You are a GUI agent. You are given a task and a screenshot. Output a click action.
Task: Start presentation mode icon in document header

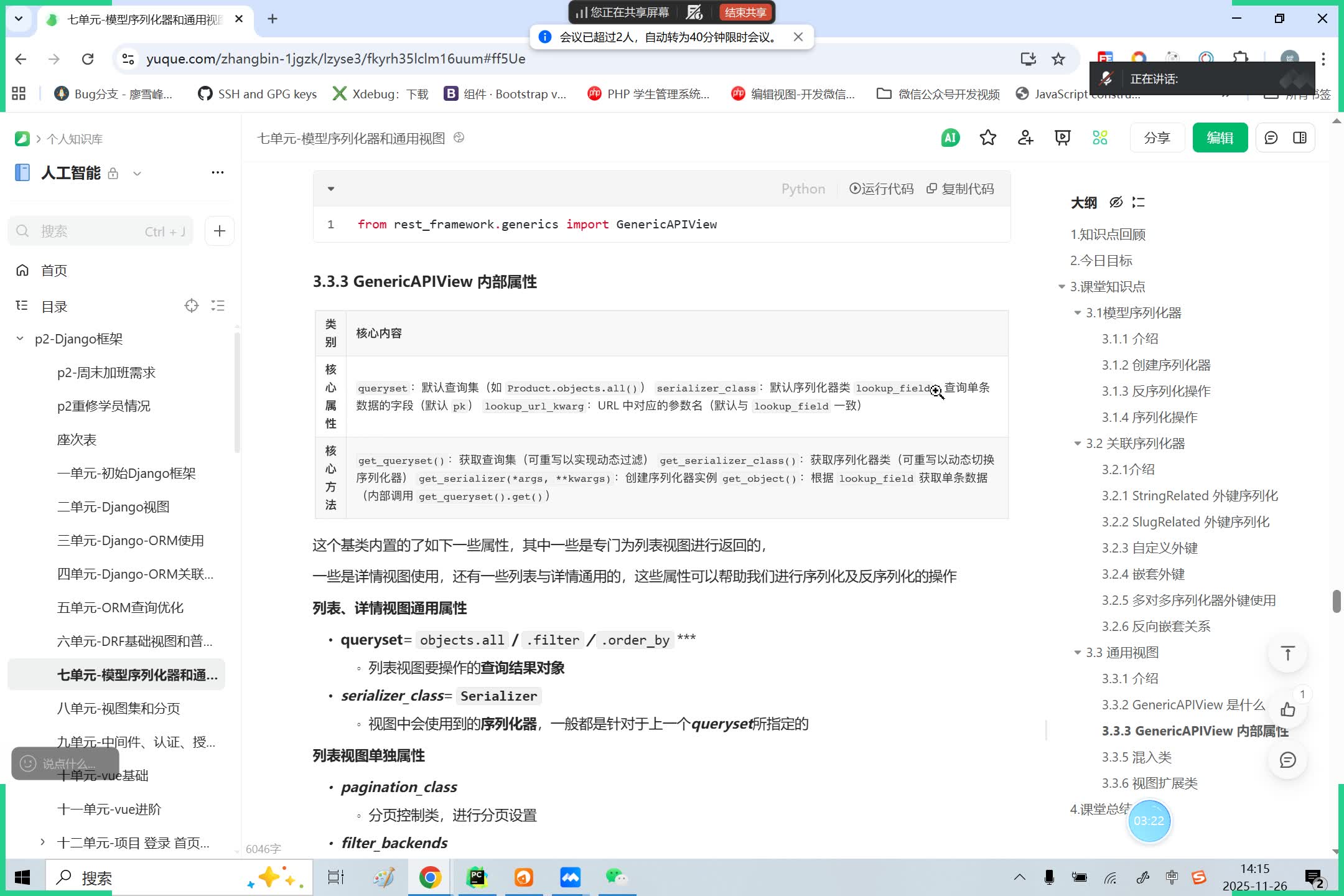click(x=1062, y=138)
